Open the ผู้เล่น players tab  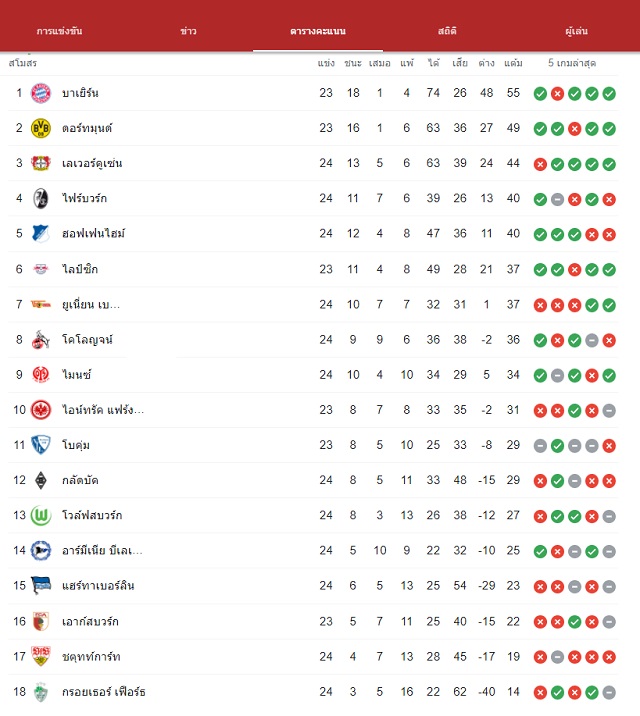pyautogui.click(x=576, y=31)
